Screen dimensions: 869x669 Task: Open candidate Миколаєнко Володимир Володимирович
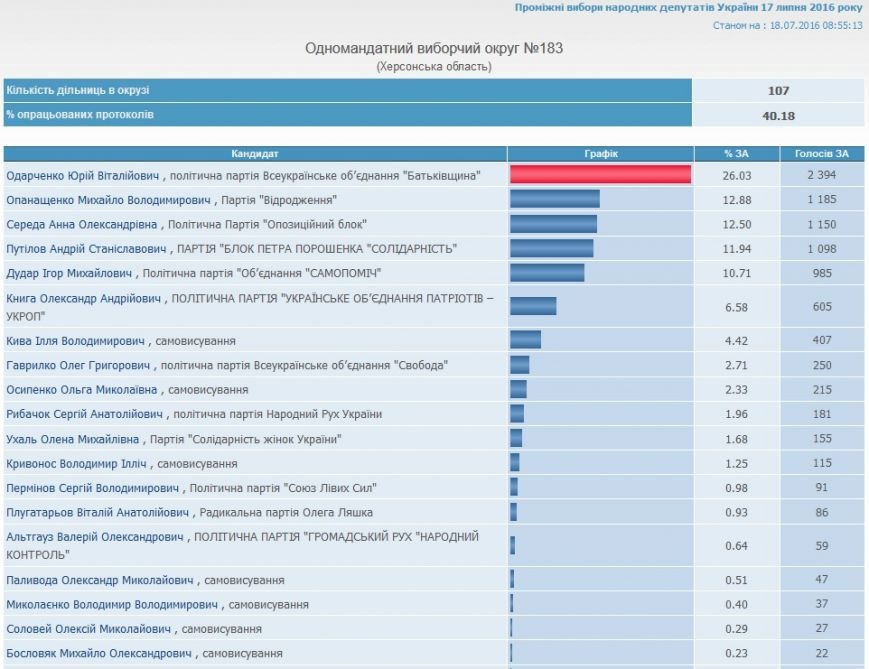coord(112,605)
